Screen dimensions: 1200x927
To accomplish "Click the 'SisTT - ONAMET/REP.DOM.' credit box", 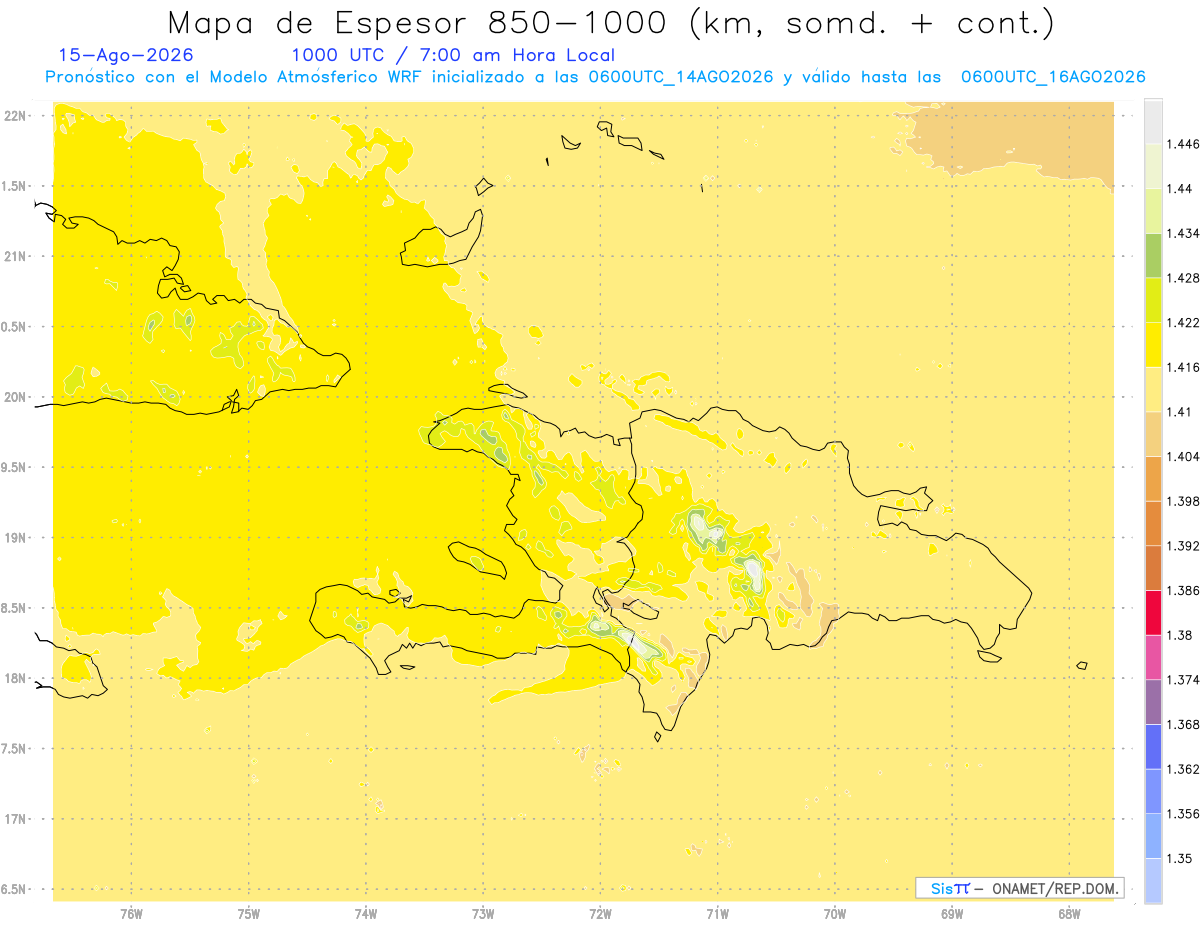I will point(1020,888).
